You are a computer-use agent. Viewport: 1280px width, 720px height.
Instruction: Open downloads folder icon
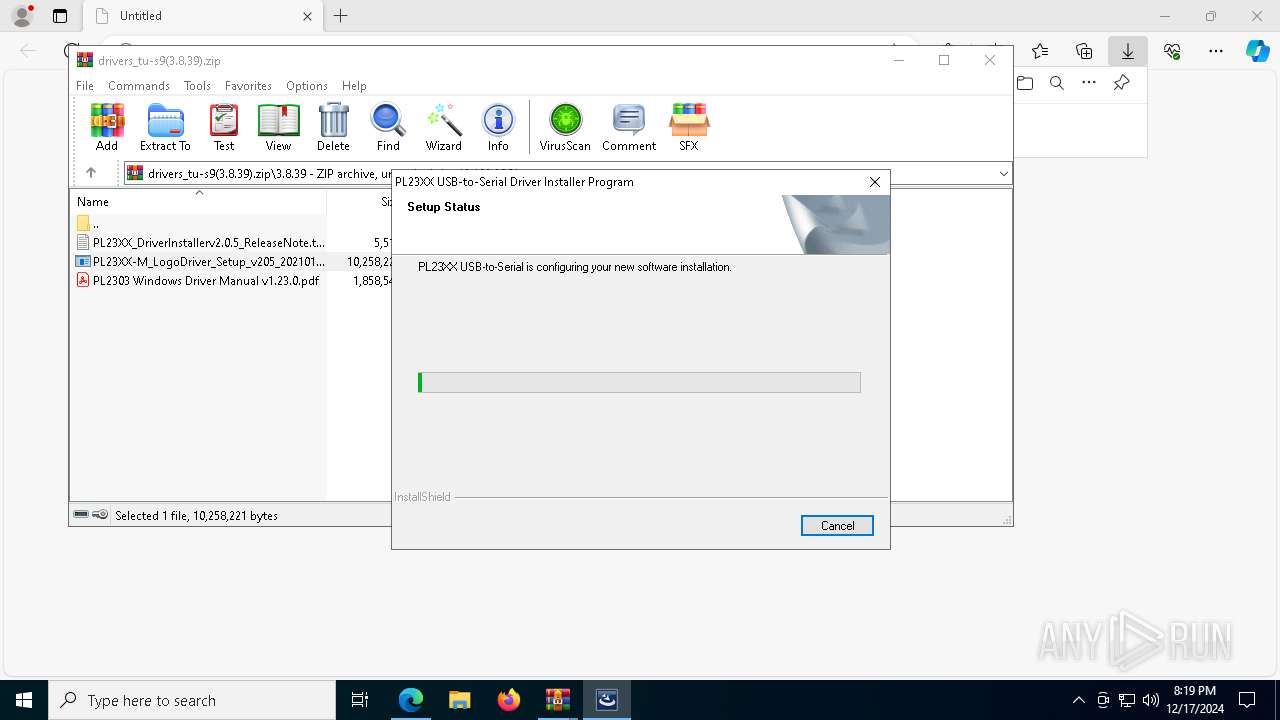click(x=1025, y=83)
